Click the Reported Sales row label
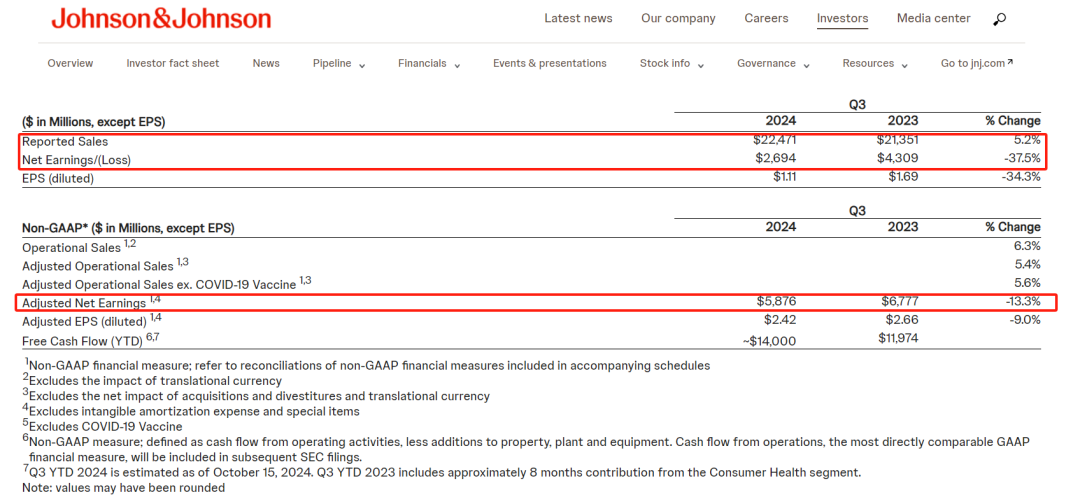This screenshot has width=1080, height=502. tap(64, 142)
